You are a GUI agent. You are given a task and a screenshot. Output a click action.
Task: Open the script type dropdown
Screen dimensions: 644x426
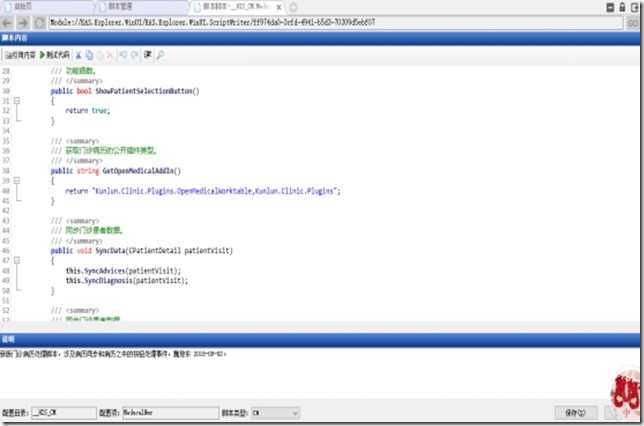tap(276, 412)
